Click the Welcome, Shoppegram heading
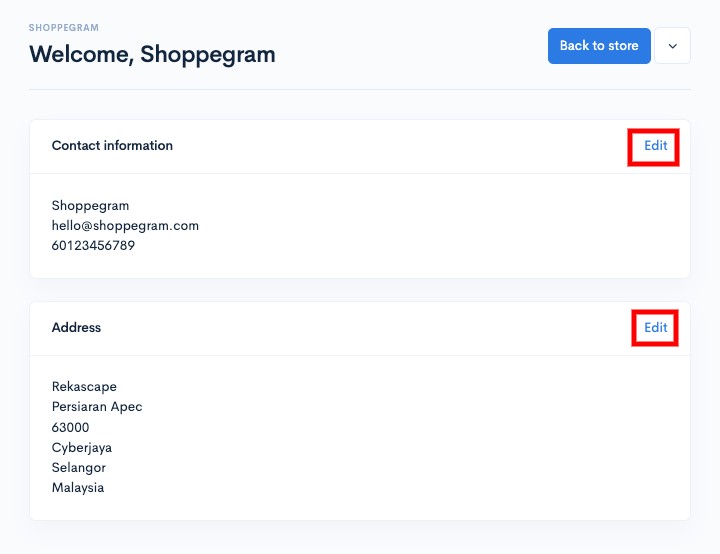The width and height of the screenshot is (720, 554). pyautogui.click(x=152, y=54)
